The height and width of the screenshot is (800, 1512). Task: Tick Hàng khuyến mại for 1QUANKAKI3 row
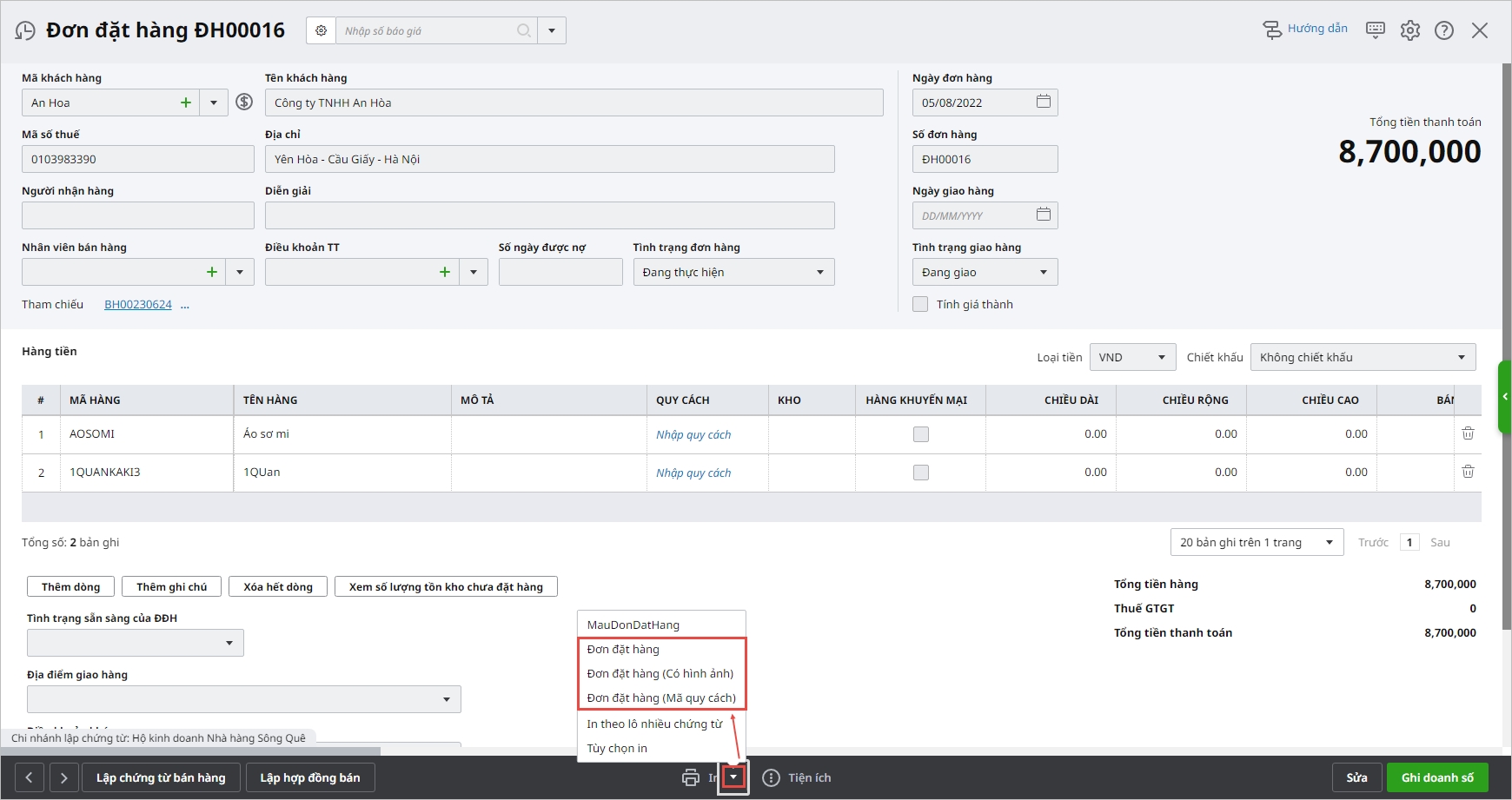(x=921, y=473)
